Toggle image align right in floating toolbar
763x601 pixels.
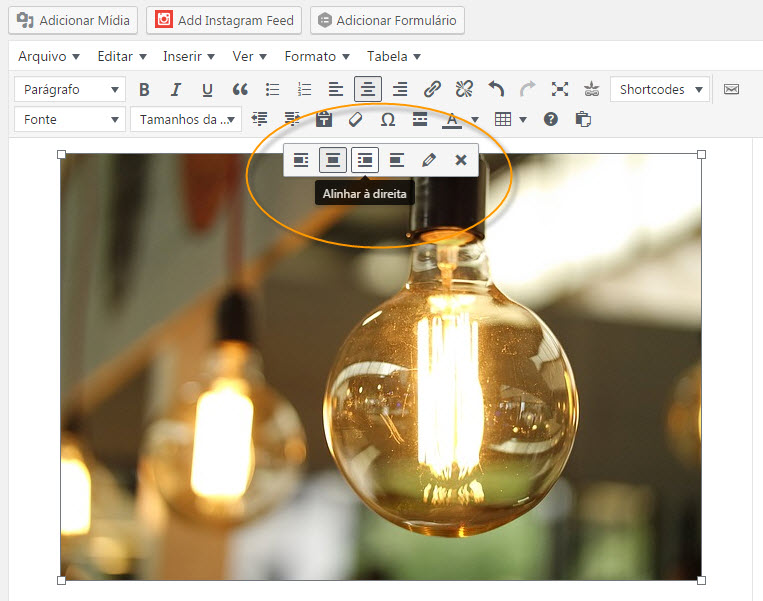point(365,160)
